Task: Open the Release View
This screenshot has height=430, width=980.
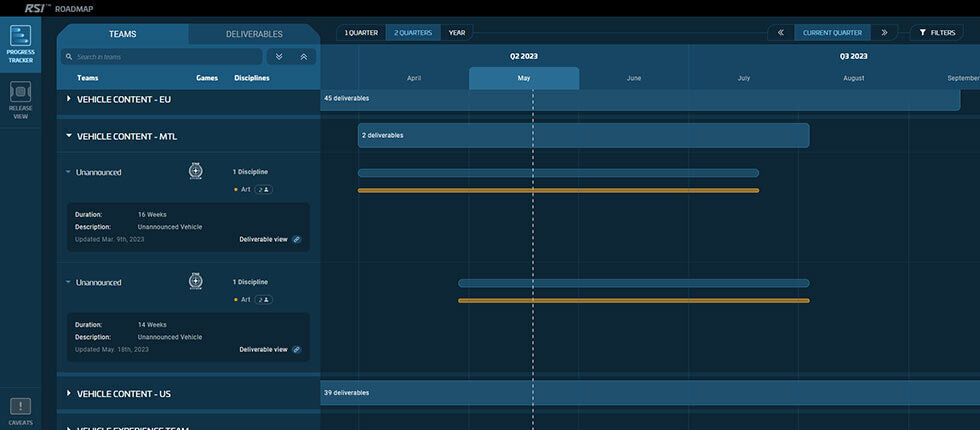Action: click(x=21, y=100)
